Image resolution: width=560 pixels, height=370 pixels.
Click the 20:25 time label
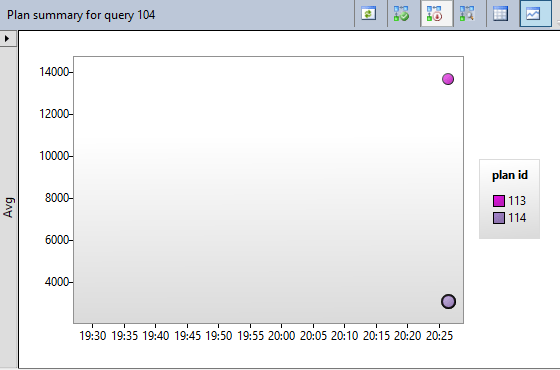coord(439,336)
